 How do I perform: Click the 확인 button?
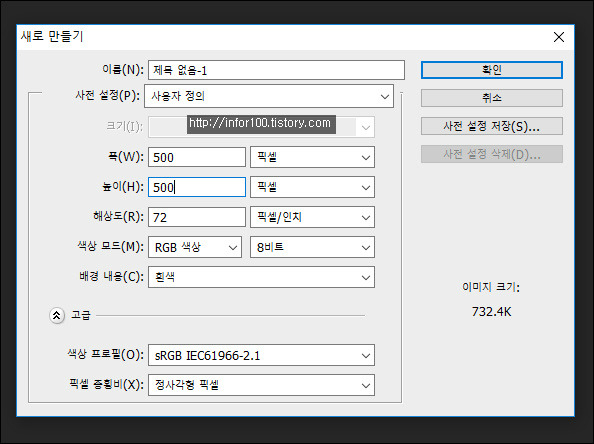tap(492, 70)
